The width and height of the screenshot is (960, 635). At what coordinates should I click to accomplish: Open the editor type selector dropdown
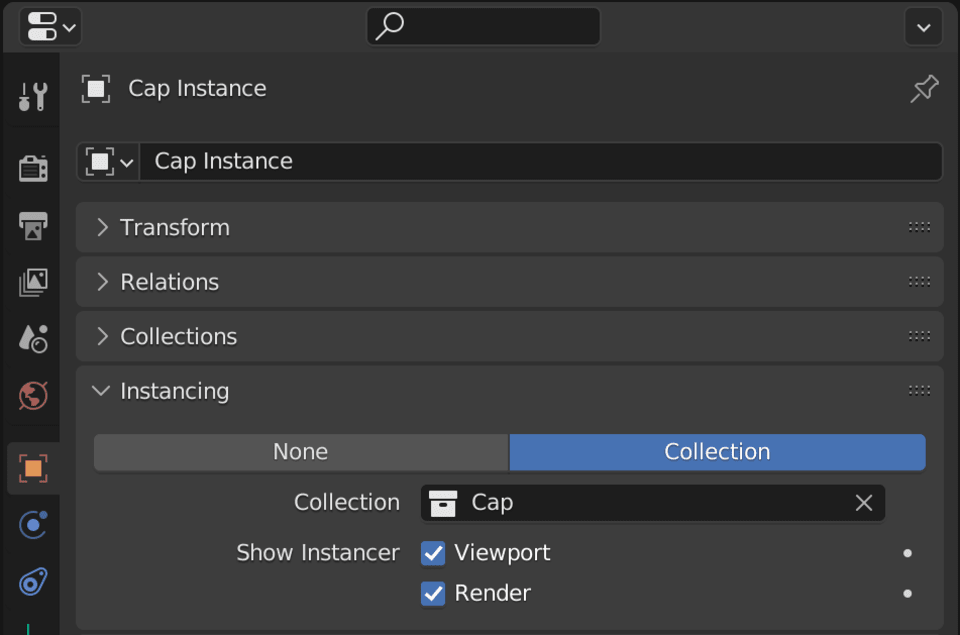[x=45, y=27]
